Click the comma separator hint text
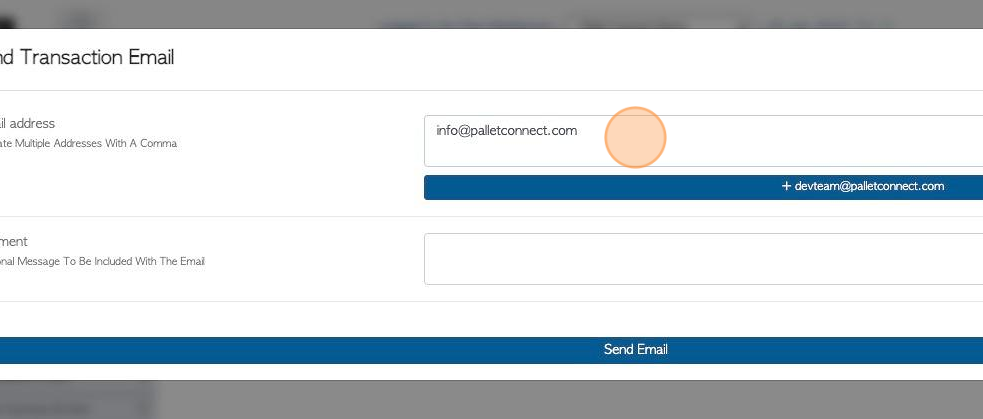This screenshot has height=419, width=983. pos(88,144)
